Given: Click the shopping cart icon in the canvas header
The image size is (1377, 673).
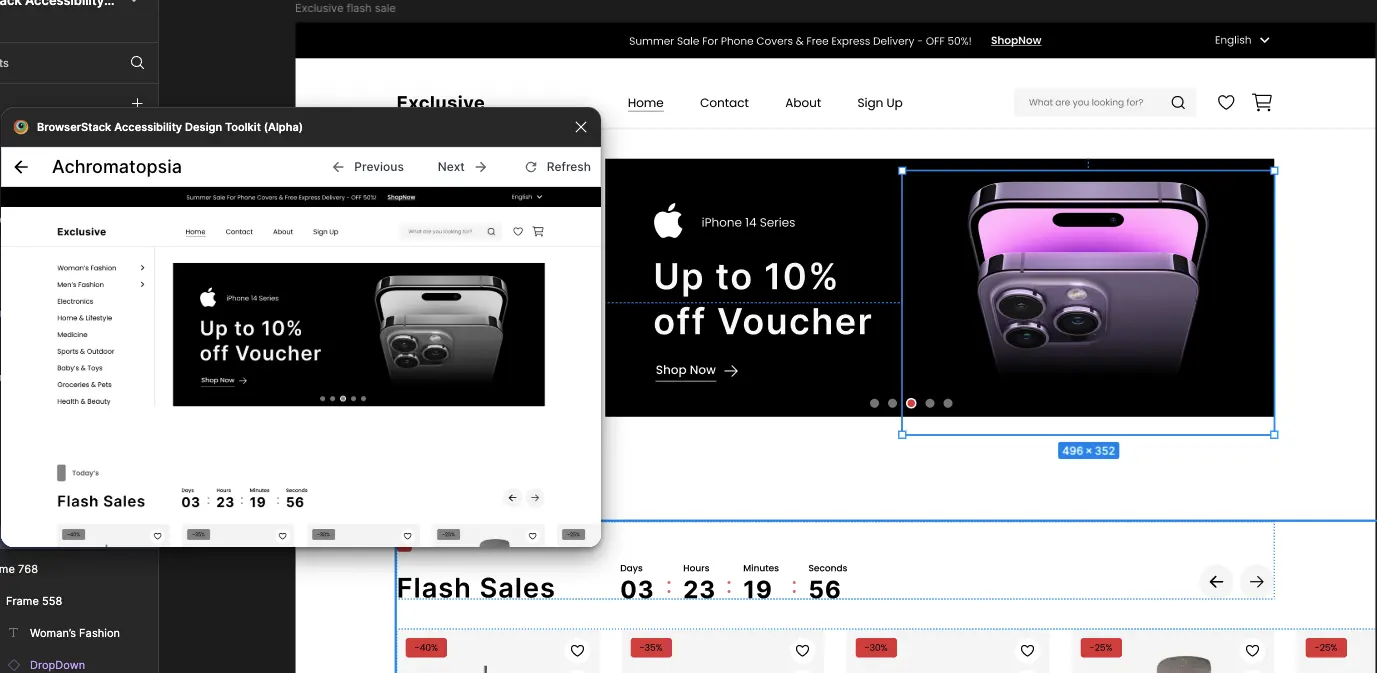Looking at the screenshot, I should pyautogui.click(x=1262, y=102).
